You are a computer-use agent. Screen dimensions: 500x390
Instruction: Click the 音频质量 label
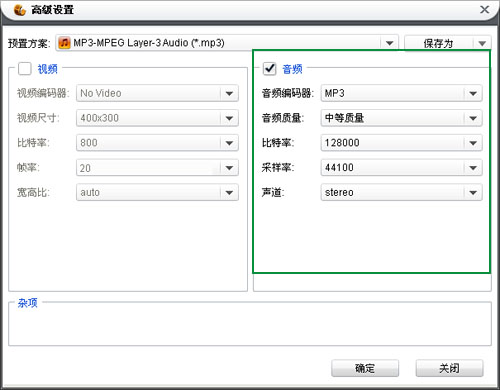(283, 118)
